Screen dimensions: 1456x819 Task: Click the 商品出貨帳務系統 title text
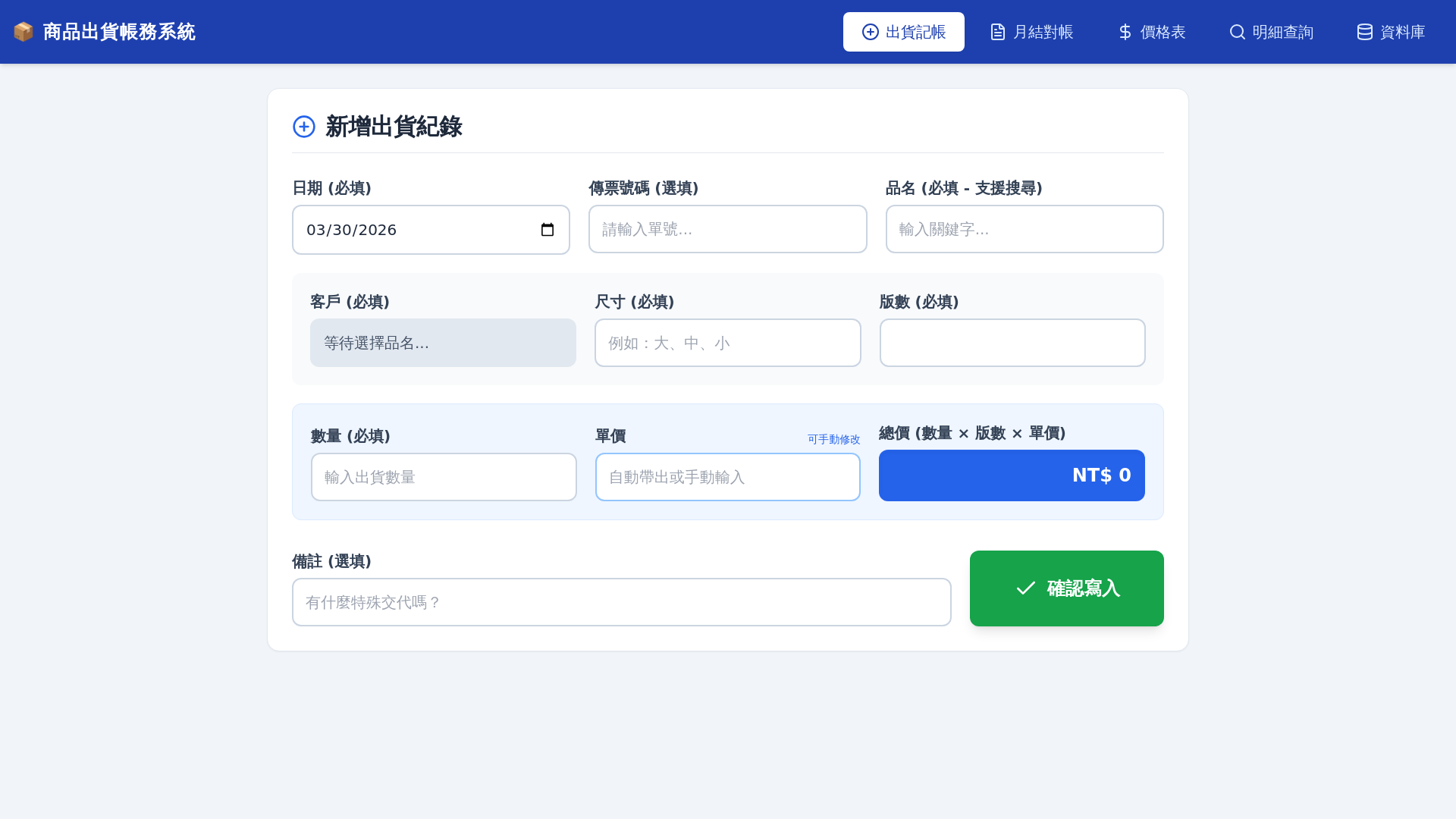point(119,32)
